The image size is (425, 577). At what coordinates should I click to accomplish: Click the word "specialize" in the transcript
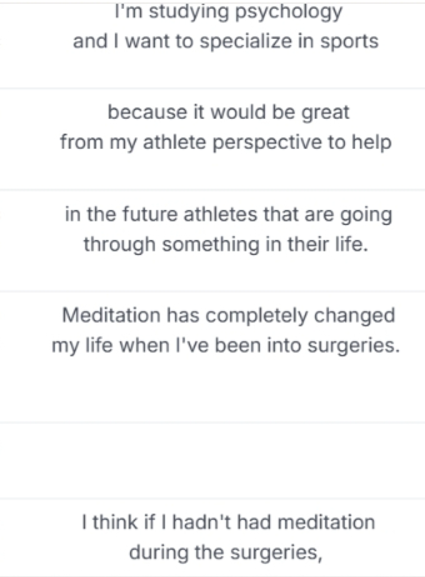point(245,41)
